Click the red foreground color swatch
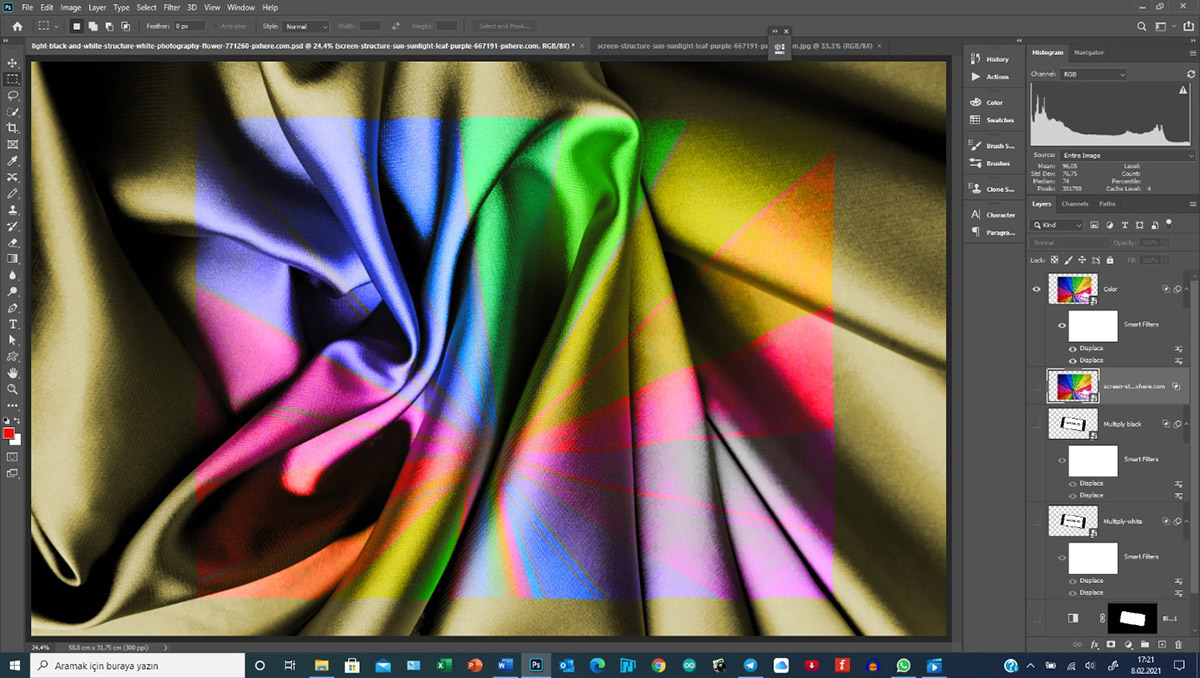1200x678 pixels. (9, 433)
